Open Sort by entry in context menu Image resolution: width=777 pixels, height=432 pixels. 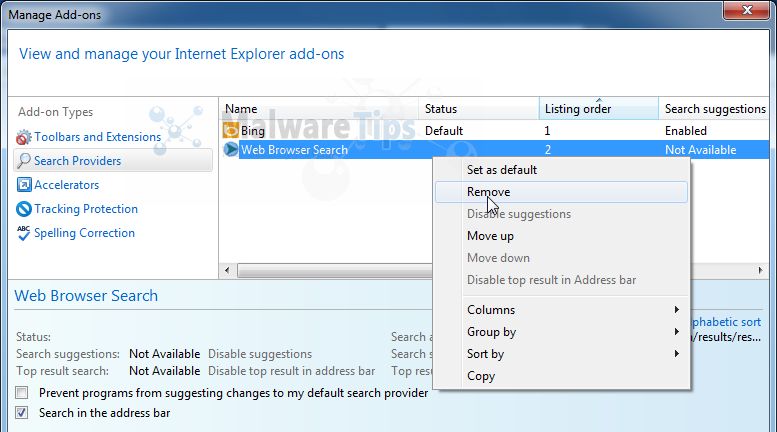(561, 354)
